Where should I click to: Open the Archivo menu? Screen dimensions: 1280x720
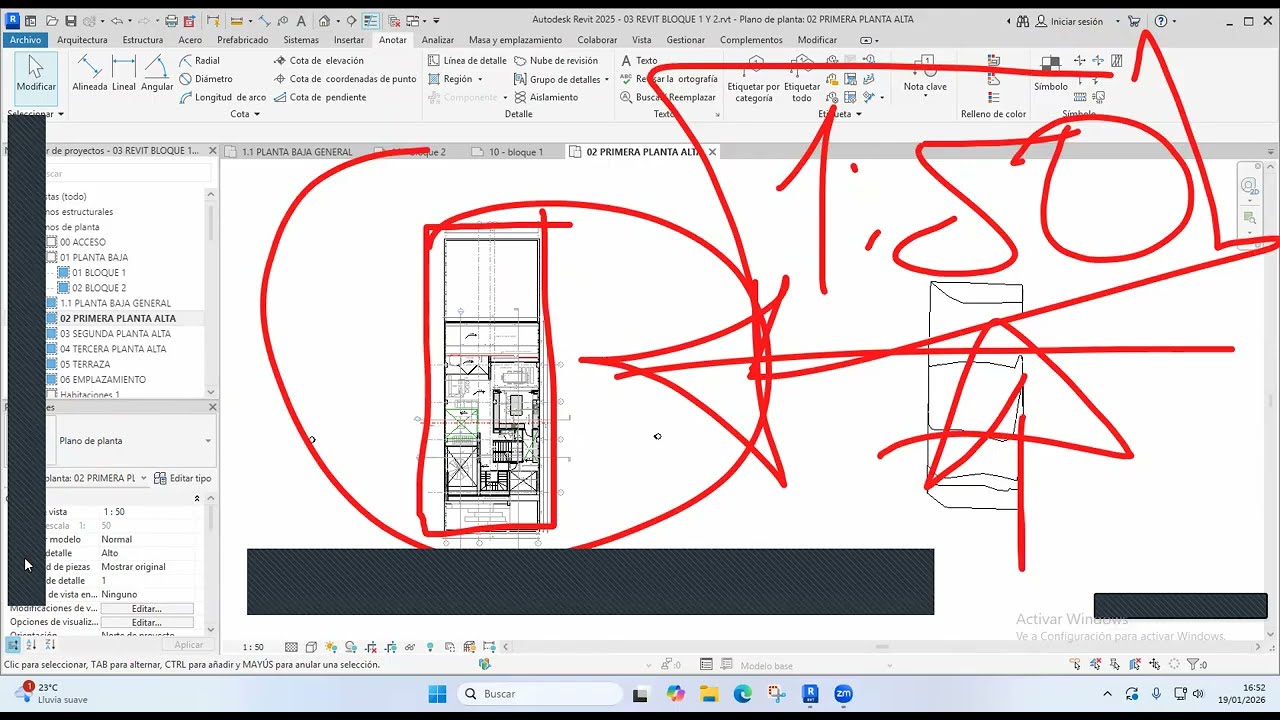point(25,40)
